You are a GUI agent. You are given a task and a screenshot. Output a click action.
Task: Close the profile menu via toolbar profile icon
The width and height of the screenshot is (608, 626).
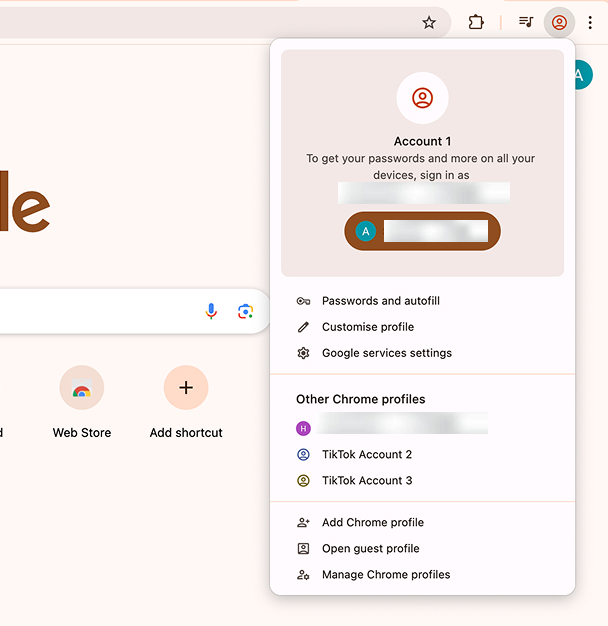click(559, 22)
